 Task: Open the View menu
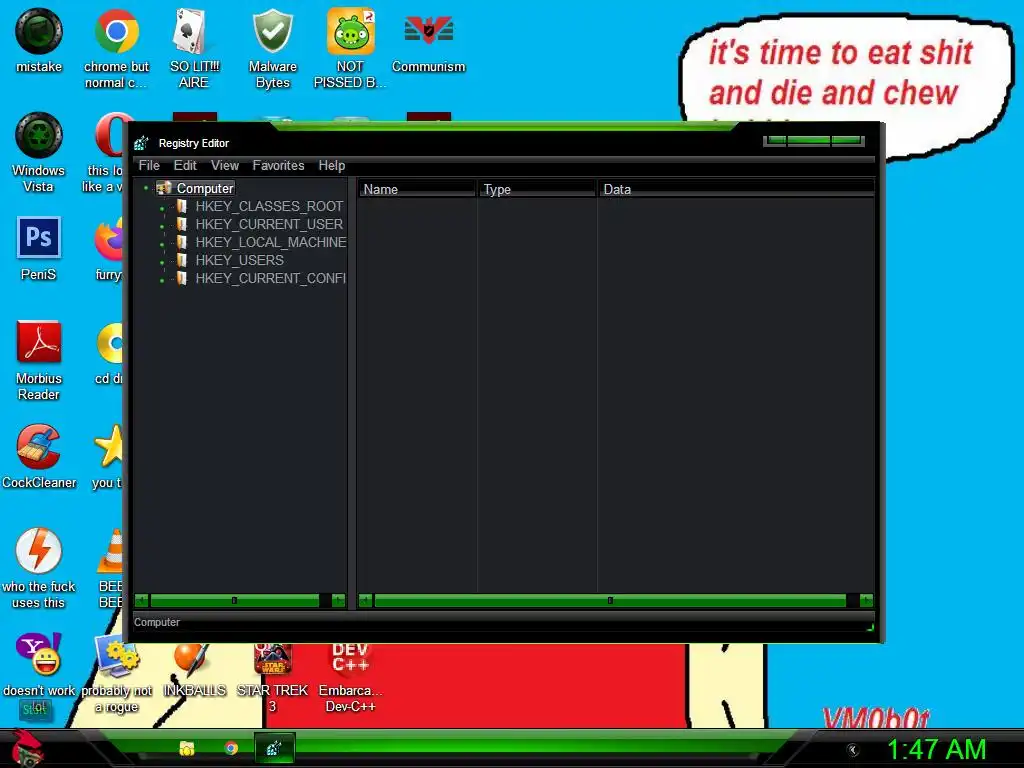[225, 165]
